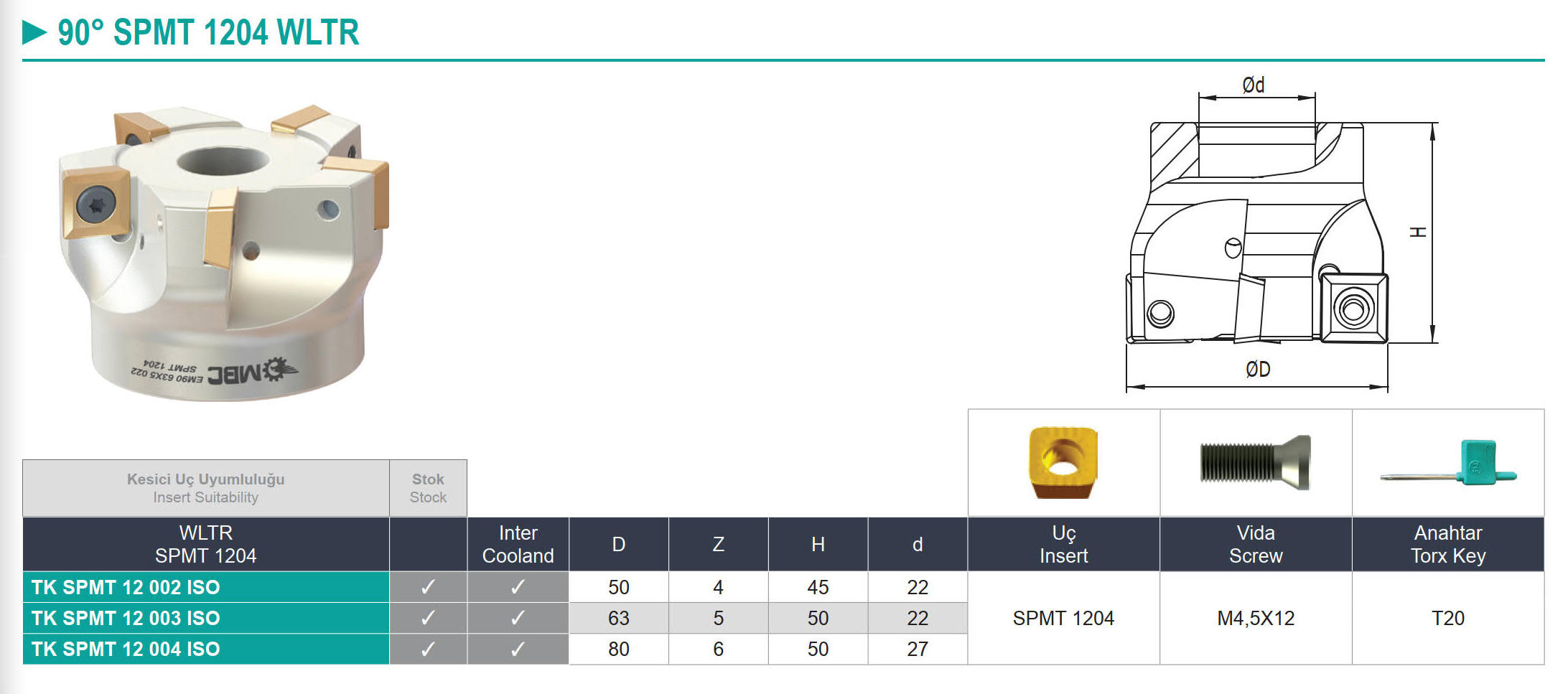Click the gold SPMT insert image

(x=1063, y=462)
